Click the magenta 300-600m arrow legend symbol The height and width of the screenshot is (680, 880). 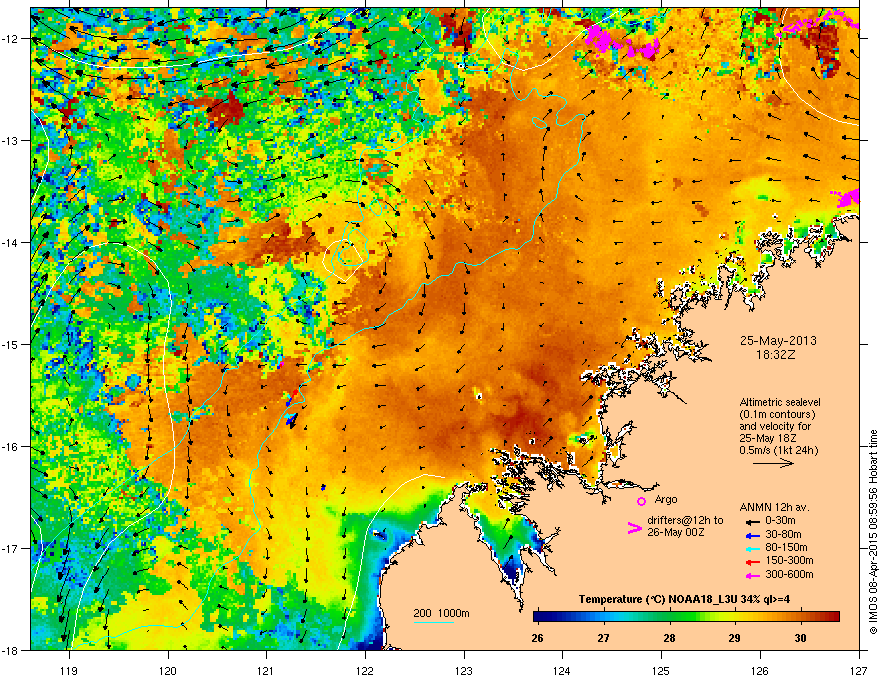(751, 575)
